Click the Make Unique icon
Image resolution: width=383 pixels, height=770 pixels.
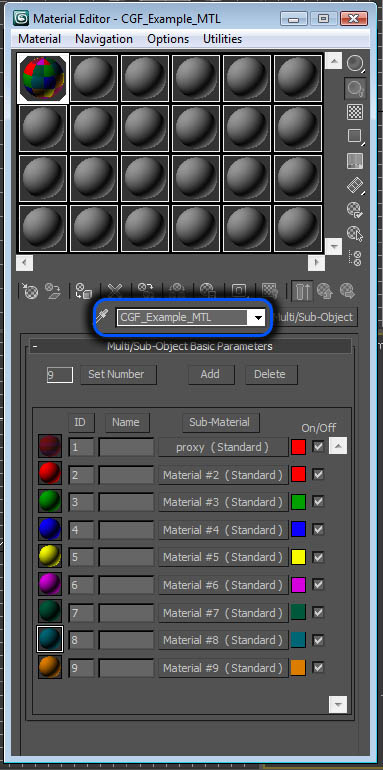click(x=177, y=291)
